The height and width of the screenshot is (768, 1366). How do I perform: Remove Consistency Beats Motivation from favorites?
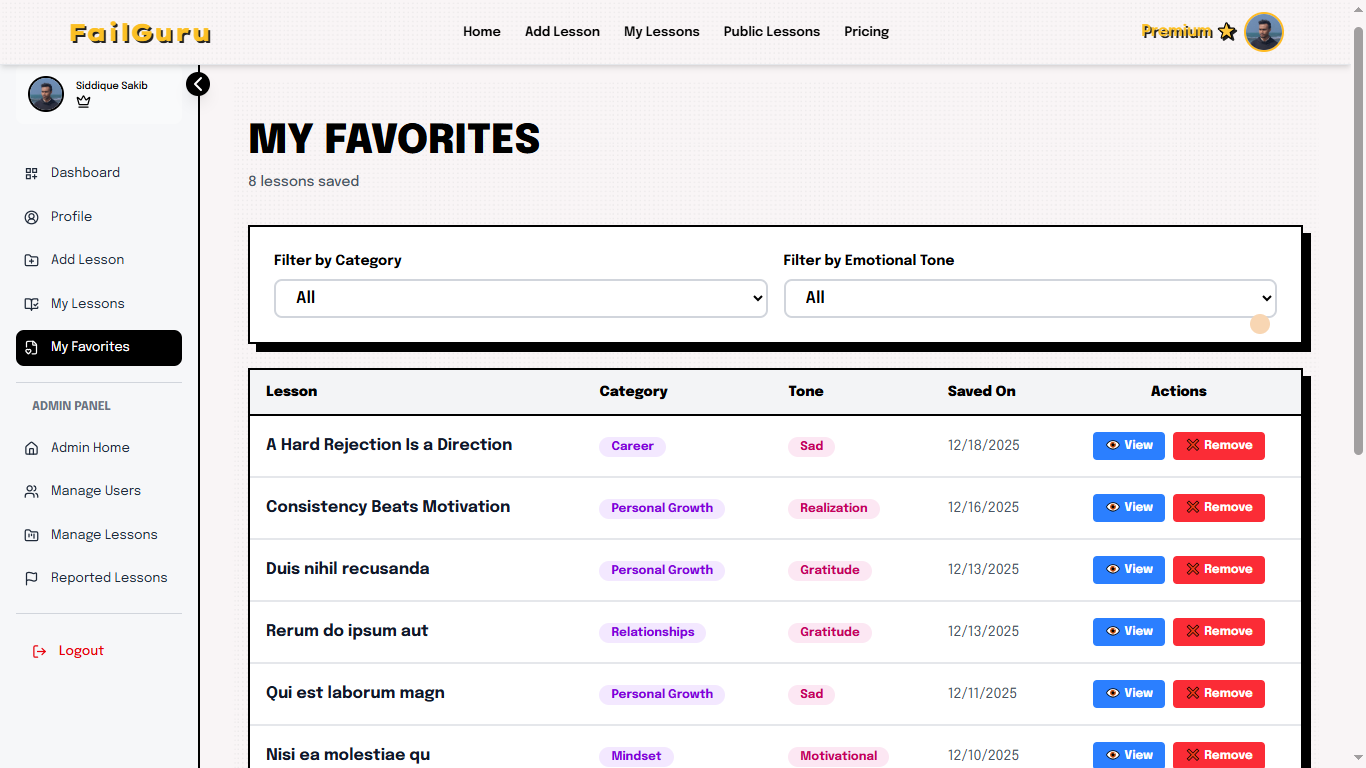(1219, 508)
